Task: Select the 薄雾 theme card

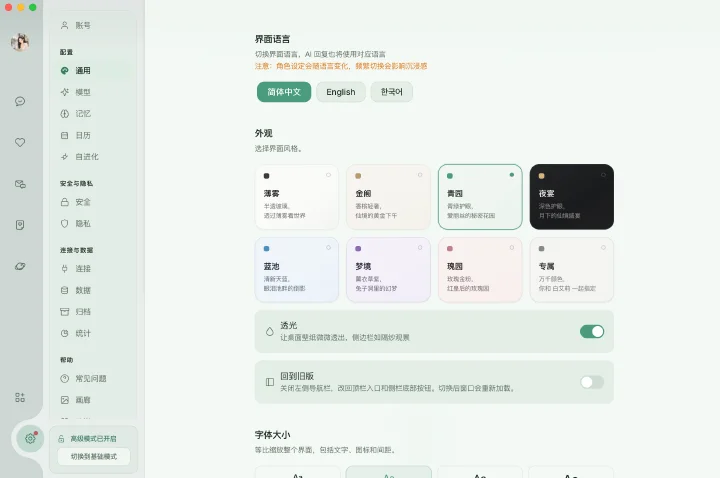Action: (x=297, y=197)
